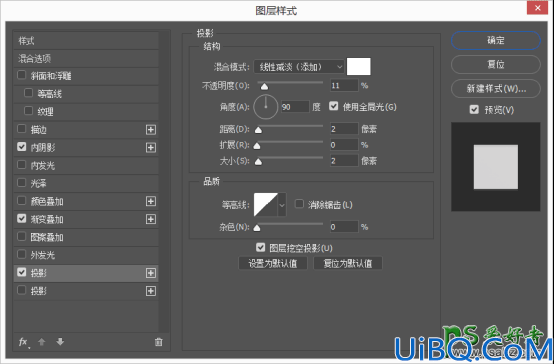Click plus icon on highlighted 投影 row
554x364 pixels.
pyautogui.click(x=151, y=273)
